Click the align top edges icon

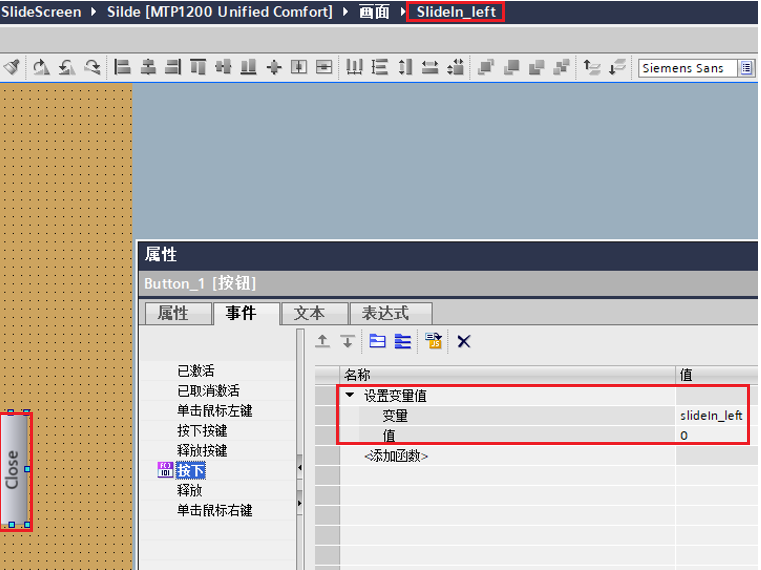[198, 67]
